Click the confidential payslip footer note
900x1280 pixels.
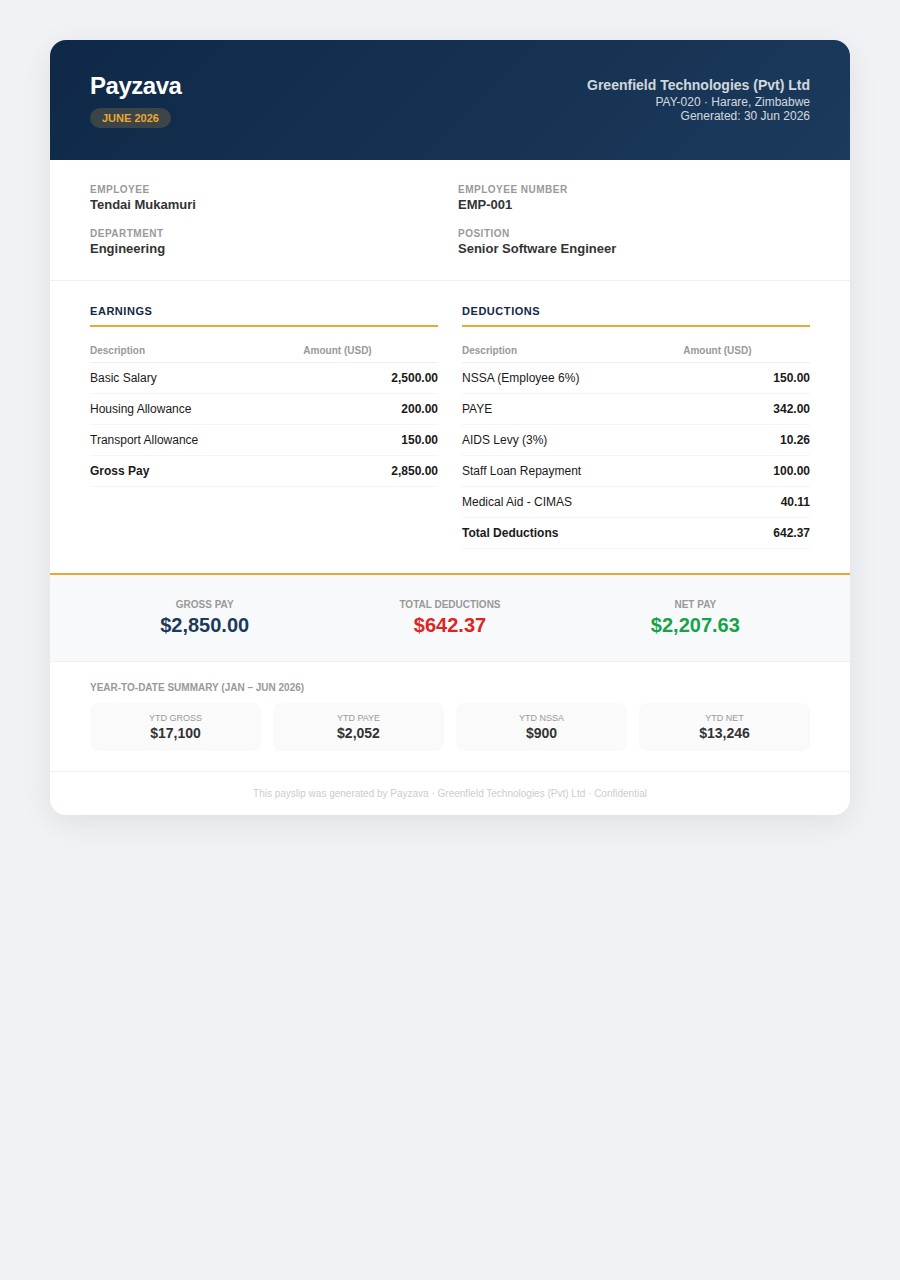450,794
